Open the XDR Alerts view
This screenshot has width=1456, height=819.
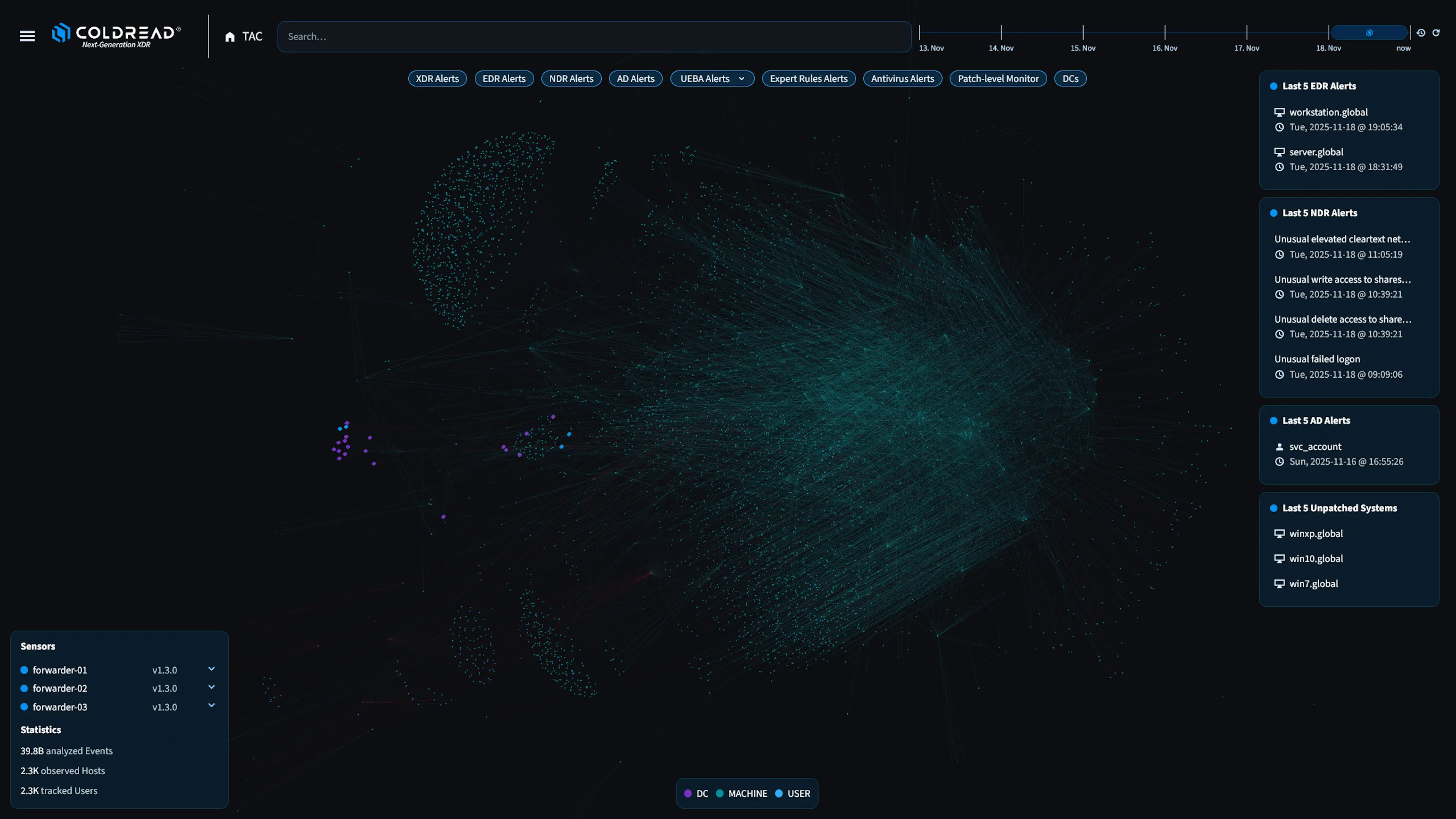click(437, 78)
